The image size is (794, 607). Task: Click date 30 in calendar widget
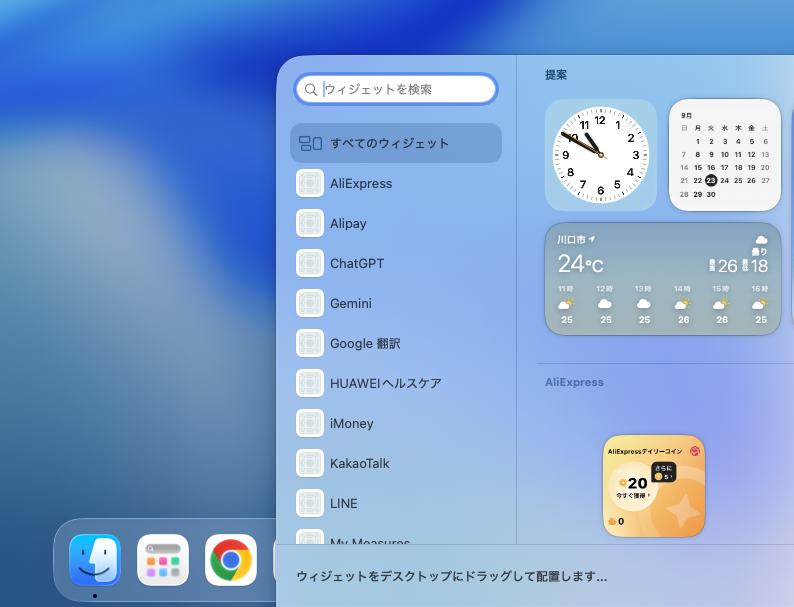click(x=711, y=194)
